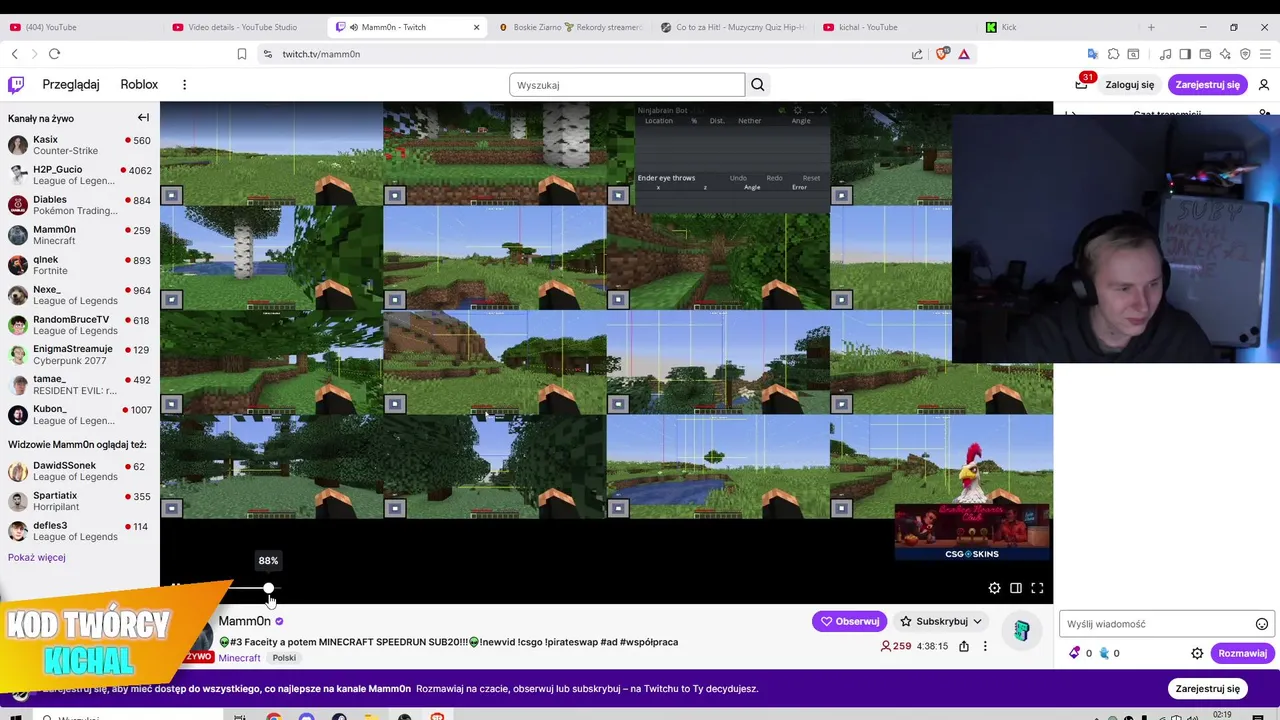Click the browser address bar URL

321,54
